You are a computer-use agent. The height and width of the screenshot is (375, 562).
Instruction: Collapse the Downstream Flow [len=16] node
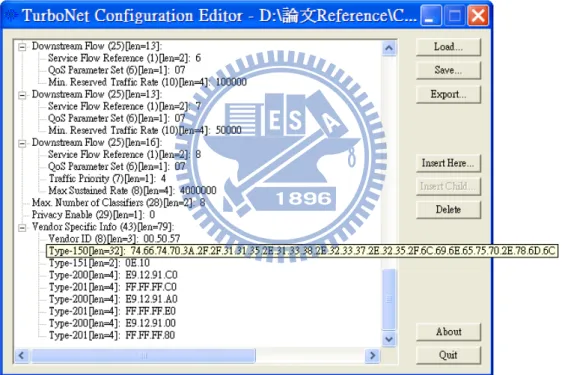[x=22, y=143]
